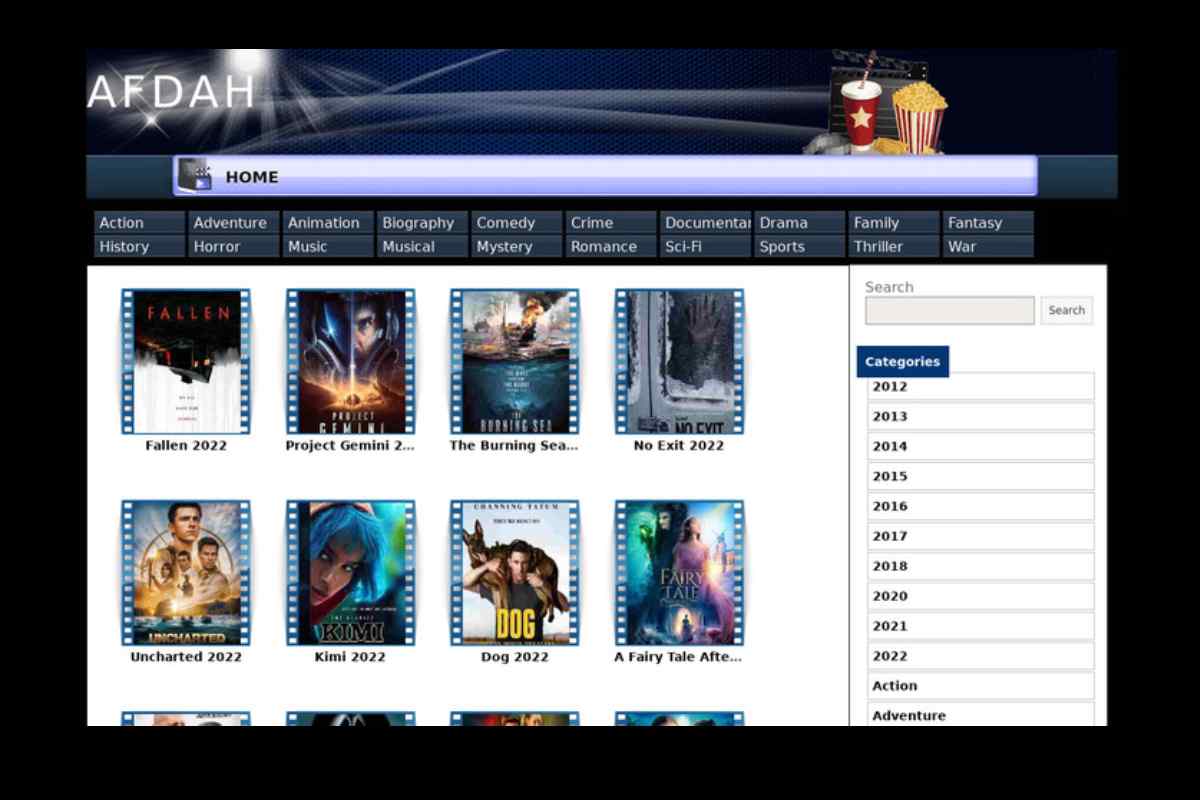Viewport: 1200px width, 800px height.
Task: Select the Fantasy genre
Action: [x=989, y=223]
